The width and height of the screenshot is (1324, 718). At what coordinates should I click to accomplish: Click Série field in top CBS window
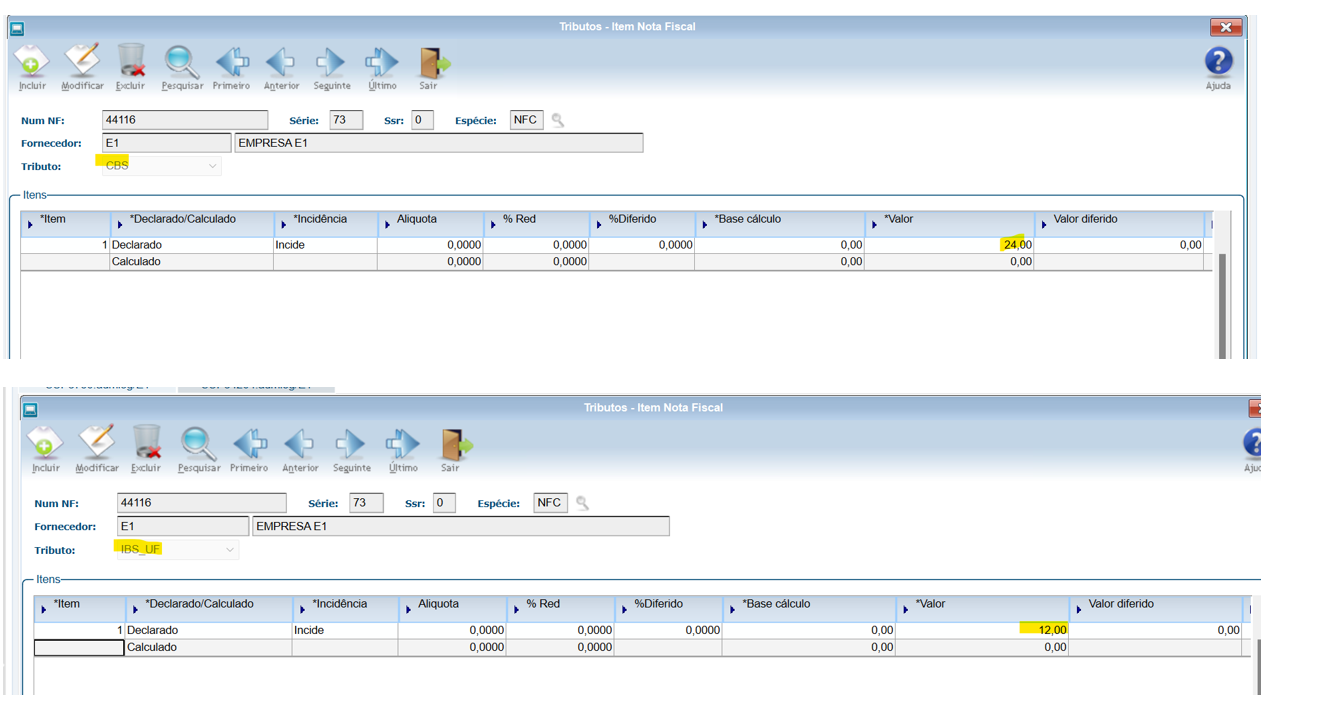pyautogui.click(x=346, y=120)
